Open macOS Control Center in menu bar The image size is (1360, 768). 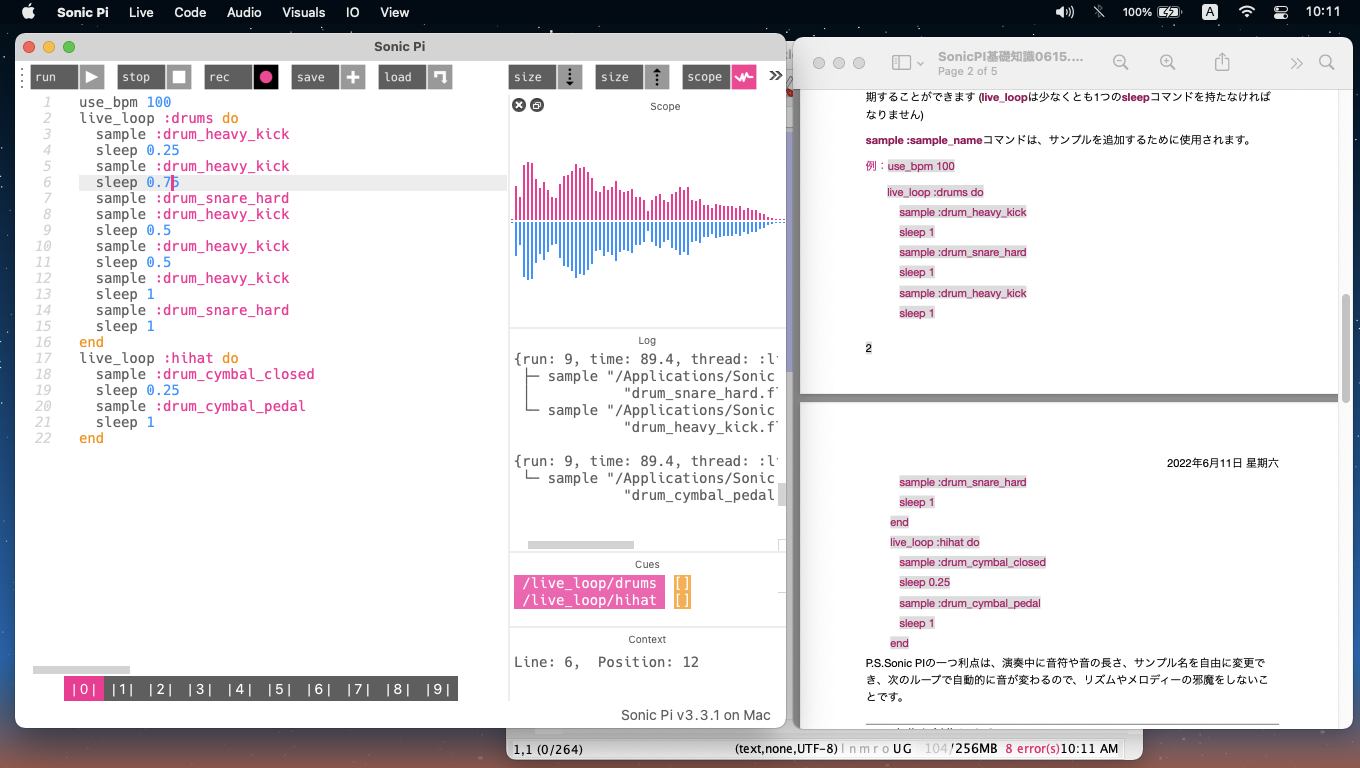1281,12
